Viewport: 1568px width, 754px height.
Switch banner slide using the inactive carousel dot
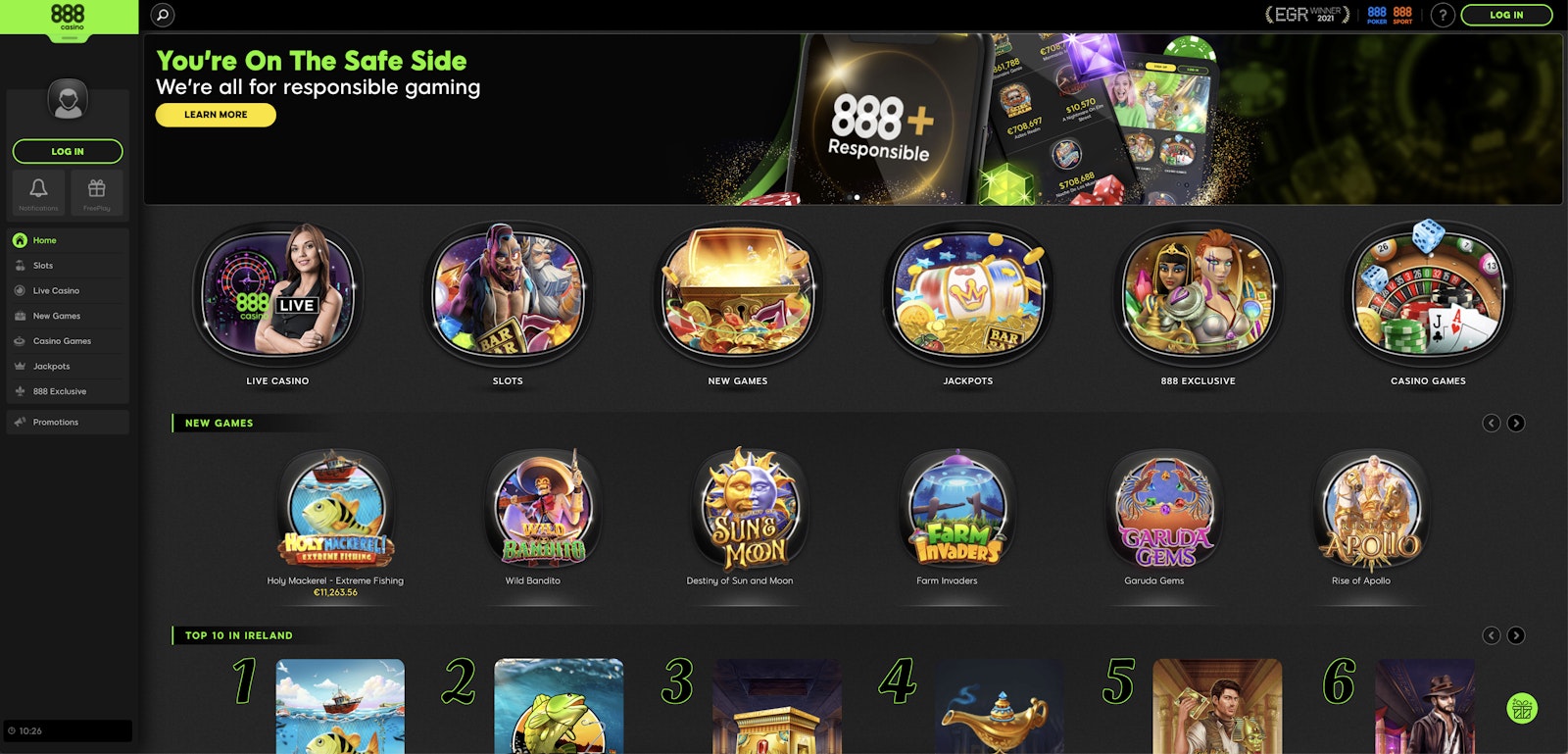[x=849, y=197]
